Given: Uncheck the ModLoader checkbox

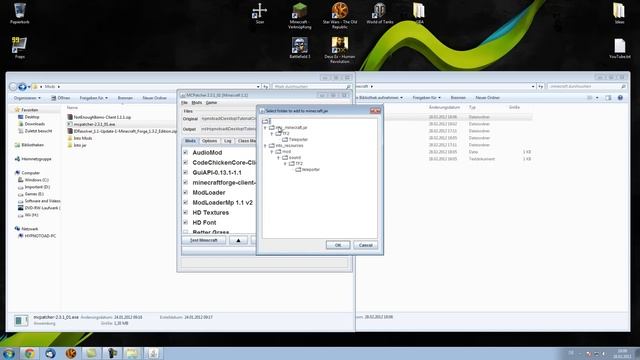Looking at the screenshot, I should point(186,192).
